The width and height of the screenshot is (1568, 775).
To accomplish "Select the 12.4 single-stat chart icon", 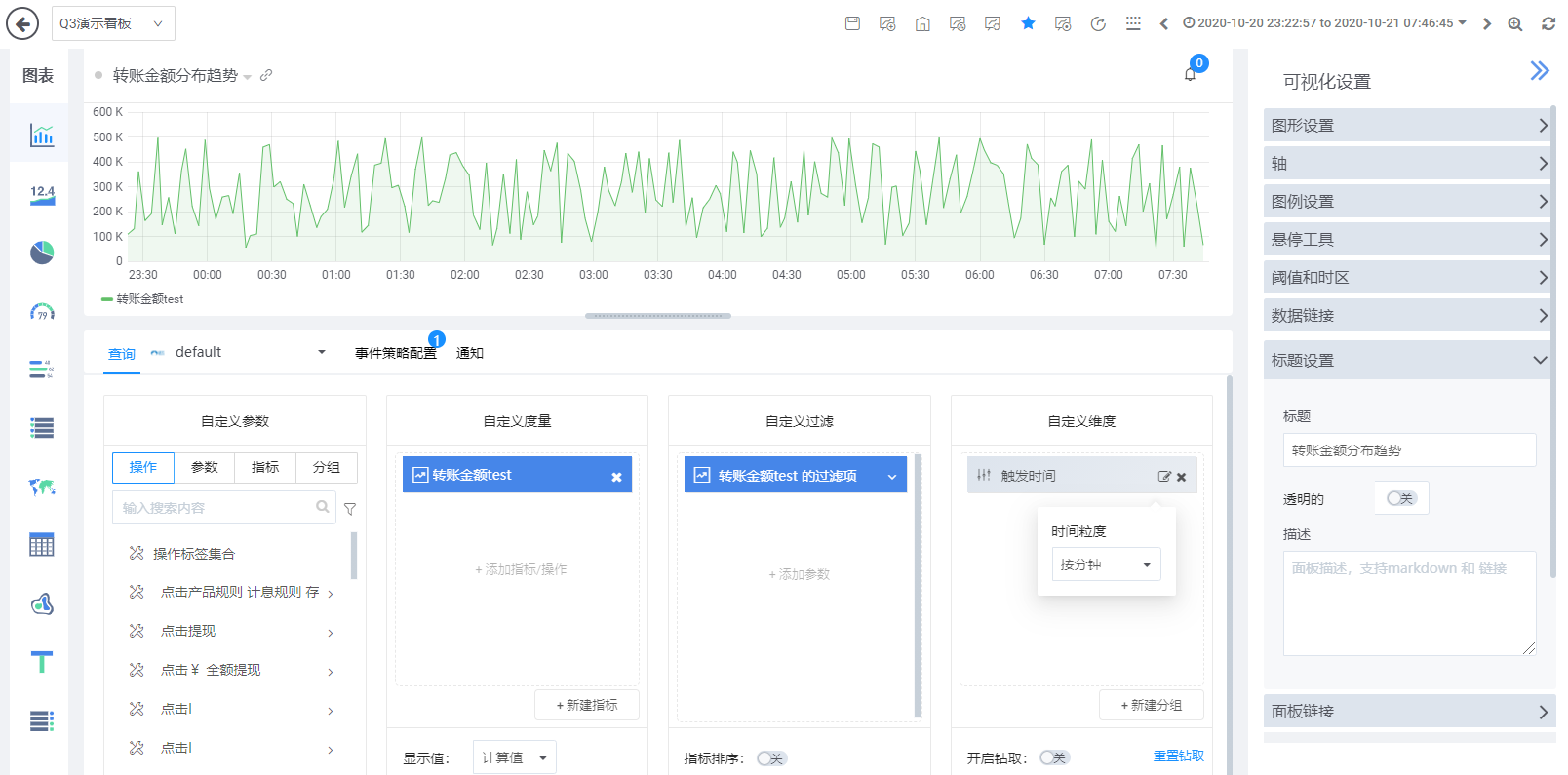I will pyautogui.click(x=42, y=194).
